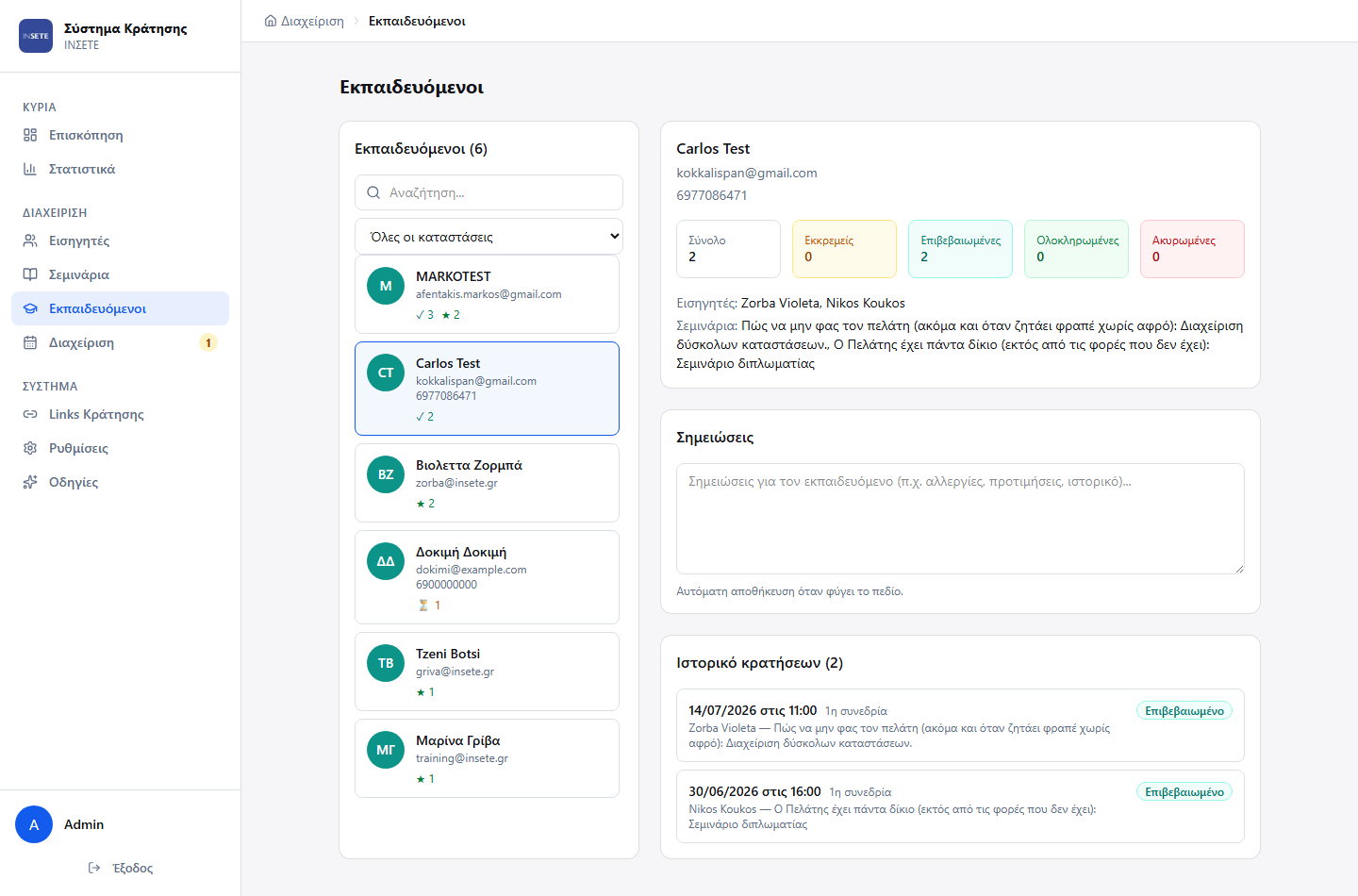Select Εκπαιδευόμενοι sidebar item
The width and height of the screenshot is (1358, 896).
click(x=120, y=308)
